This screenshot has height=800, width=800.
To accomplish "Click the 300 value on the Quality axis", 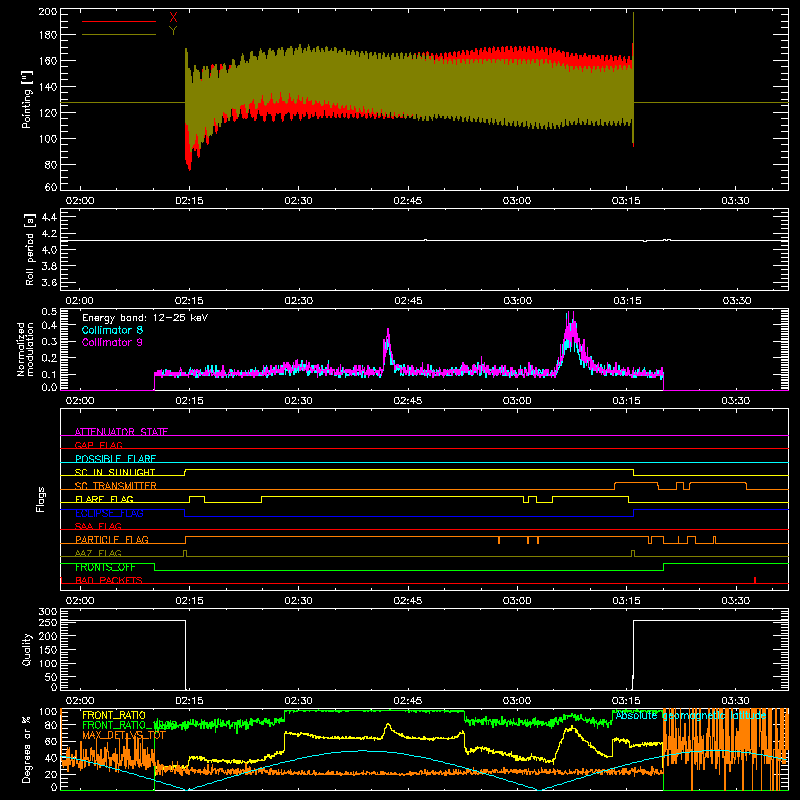I will (48, 611).
